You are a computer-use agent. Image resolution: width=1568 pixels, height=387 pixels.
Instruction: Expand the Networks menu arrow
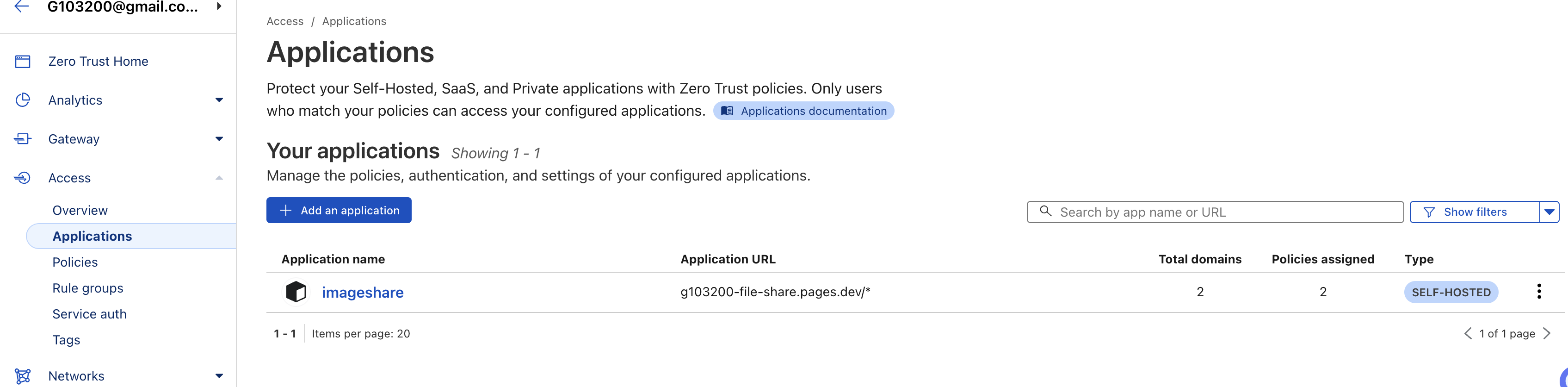(219, 376)
